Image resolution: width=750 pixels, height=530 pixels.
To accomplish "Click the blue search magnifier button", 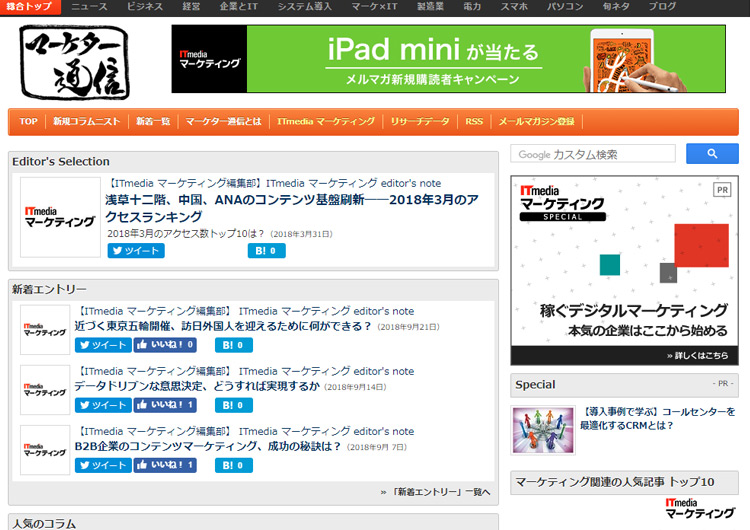I will [712, 154].
